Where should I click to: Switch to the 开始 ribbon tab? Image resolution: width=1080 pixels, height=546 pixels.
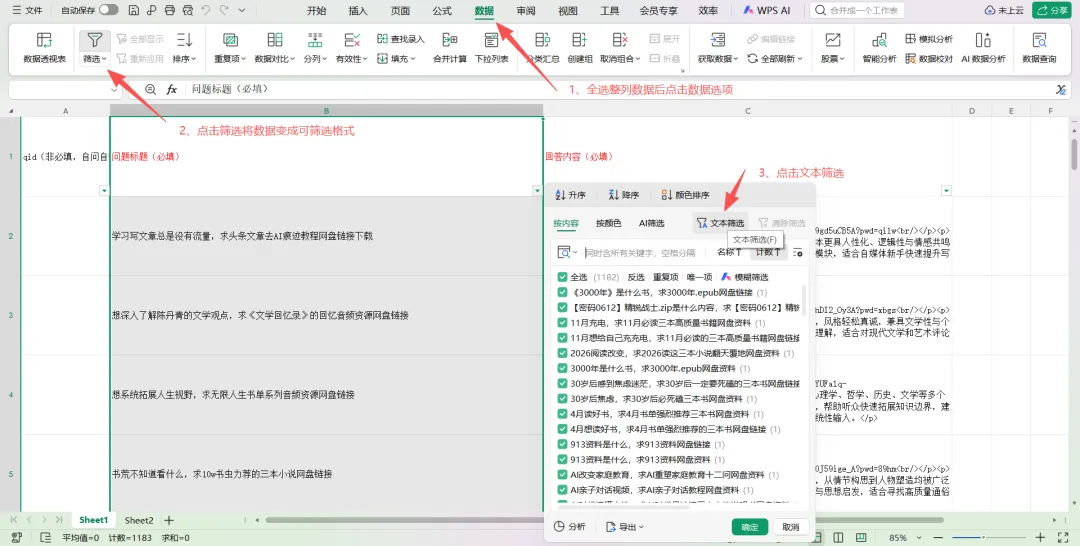[316, 10]
